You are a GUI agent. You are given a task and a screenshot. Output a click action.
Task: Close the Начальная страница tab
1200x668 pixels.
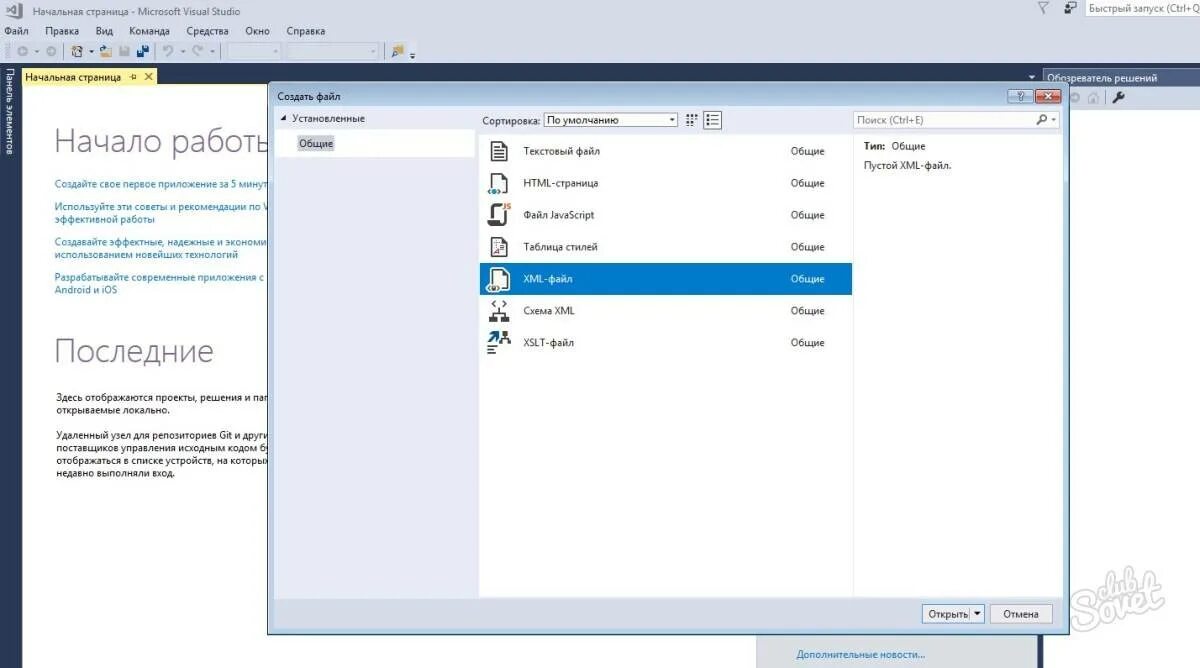[149, 77]
